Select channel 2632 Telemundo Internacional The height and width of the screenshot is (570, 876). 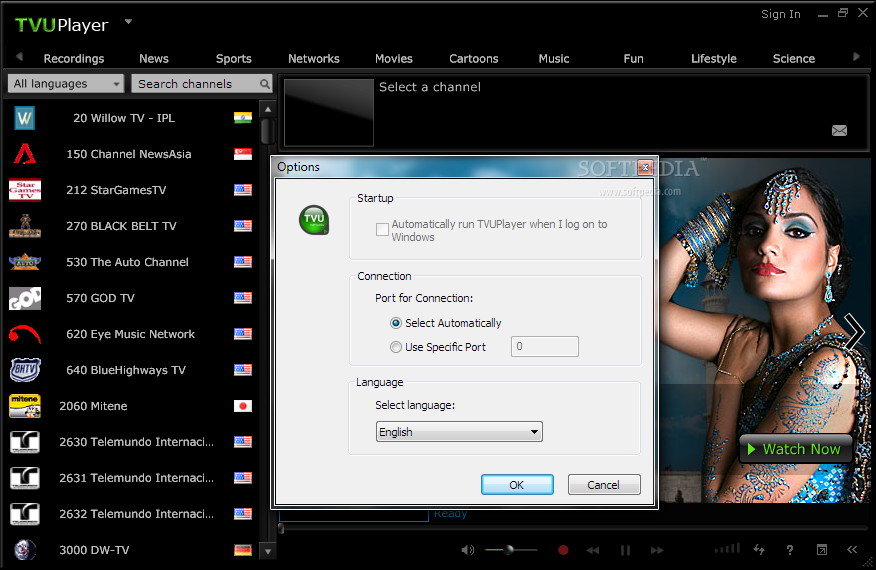click(132, 514)
